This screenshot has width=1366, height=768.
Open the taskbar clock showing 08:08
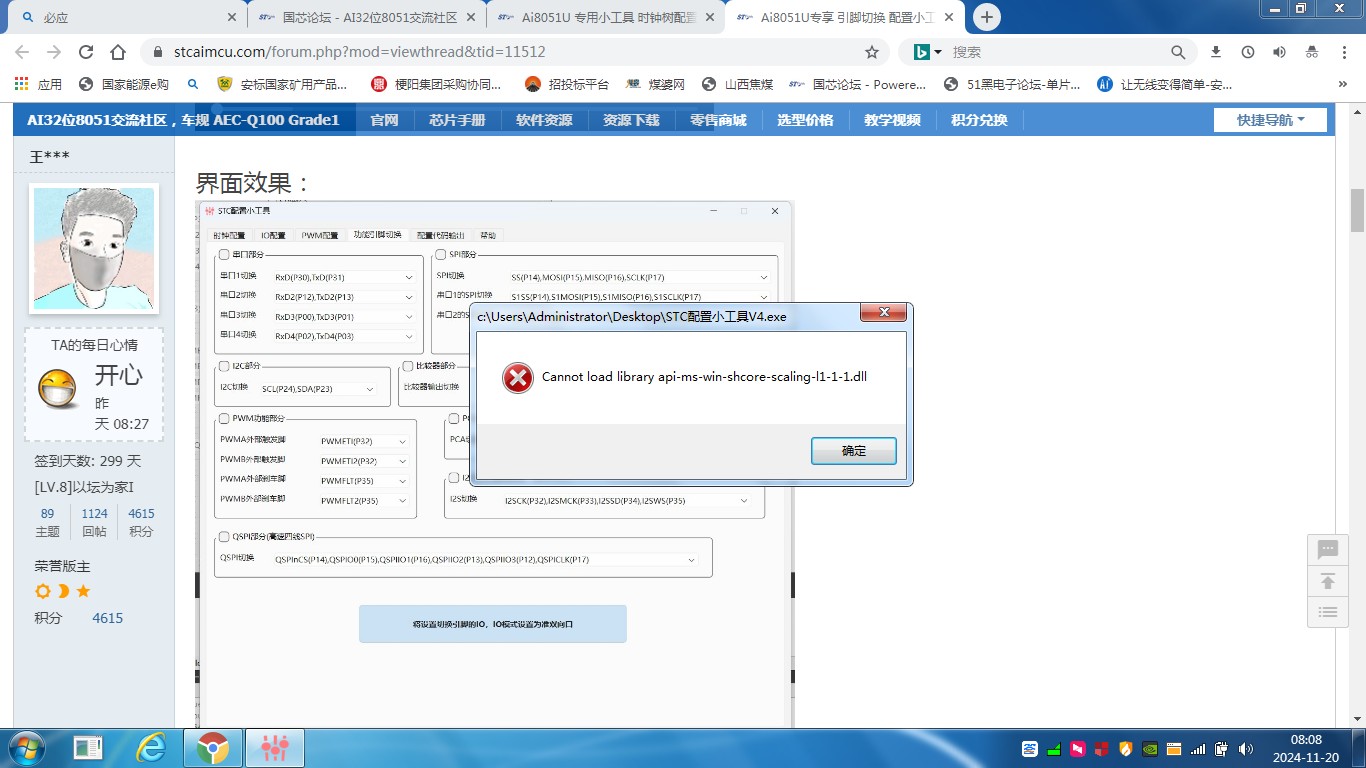click(x=1306, y=748)
